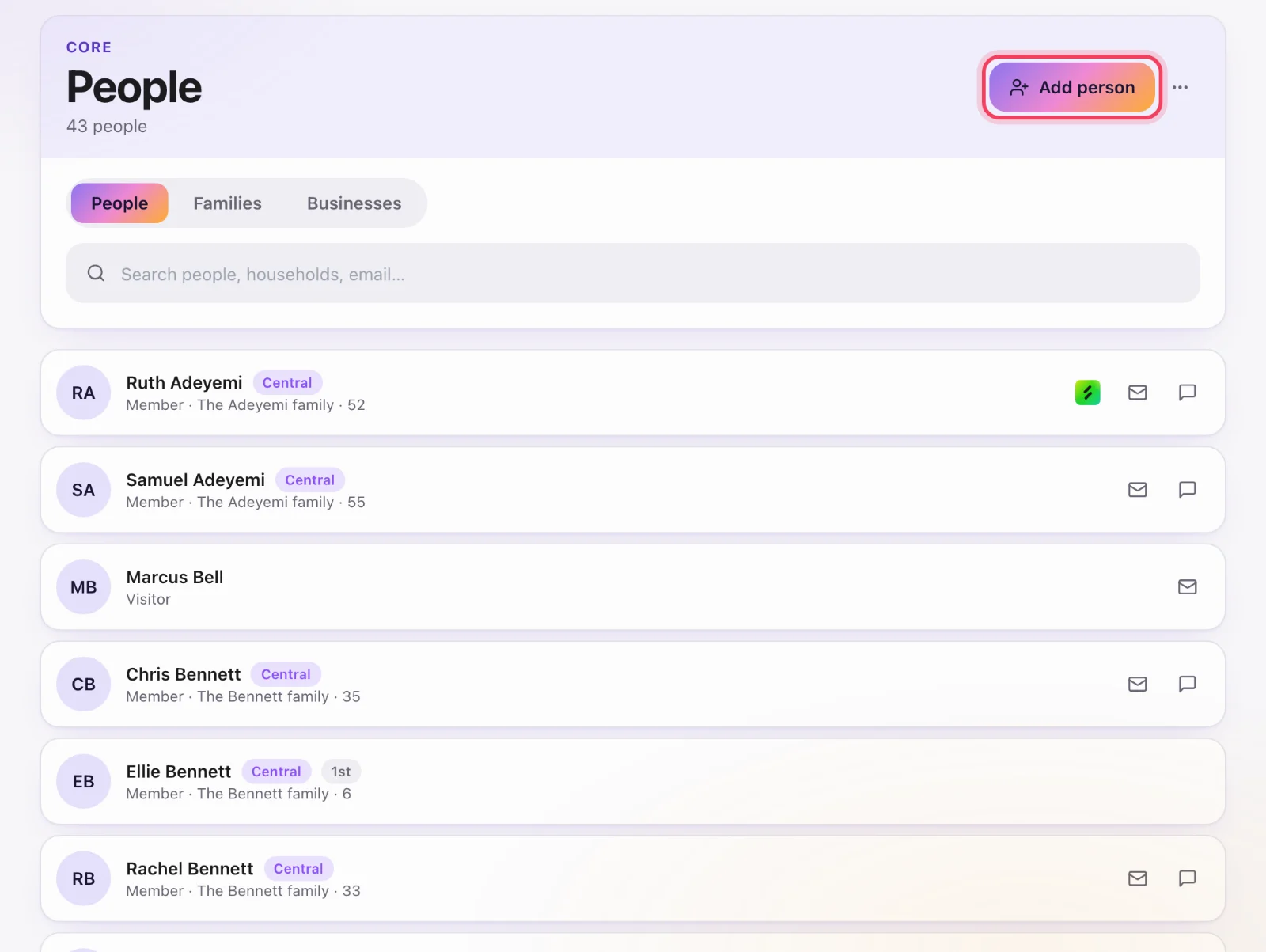Click the green lightning badge for Ruth Adeyemi

pos(1087,393)
